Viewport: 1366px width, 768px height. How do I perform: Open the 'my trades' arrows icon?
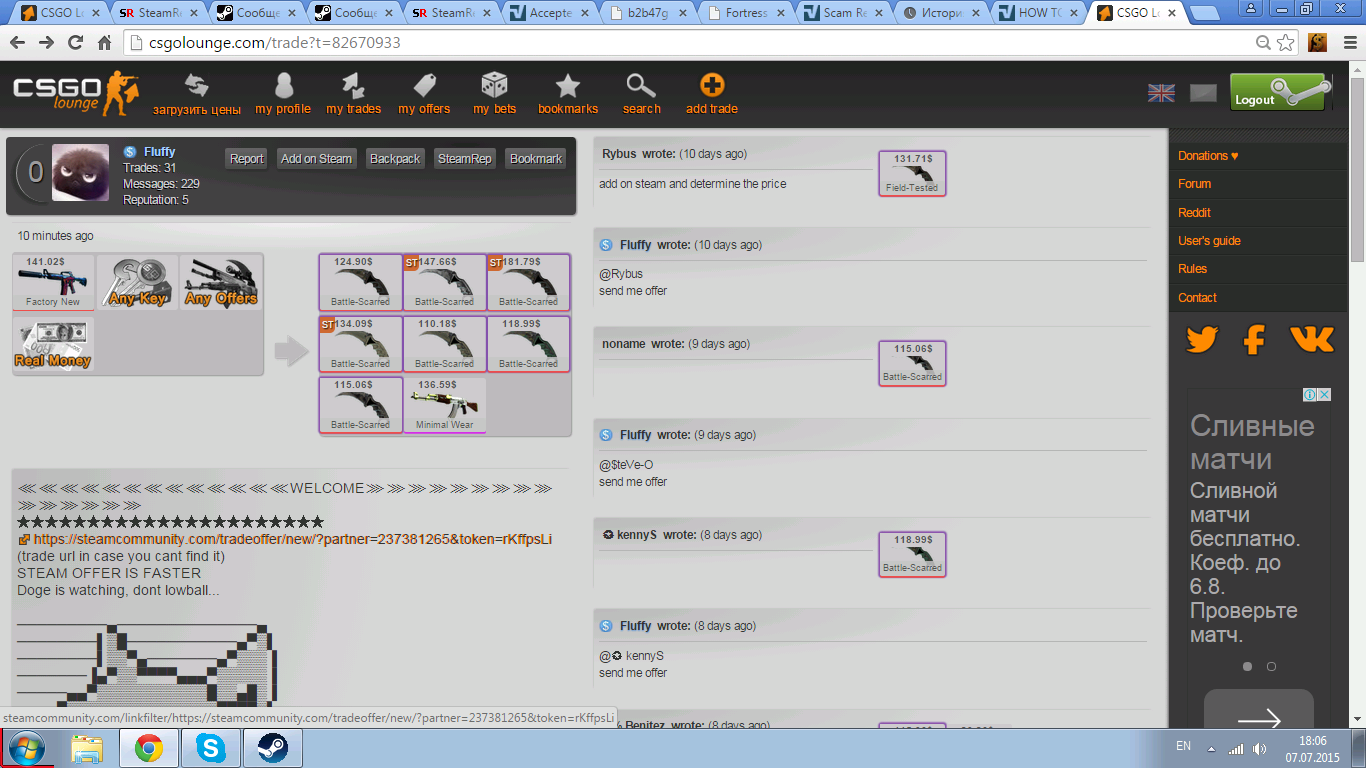click(353, 86)
